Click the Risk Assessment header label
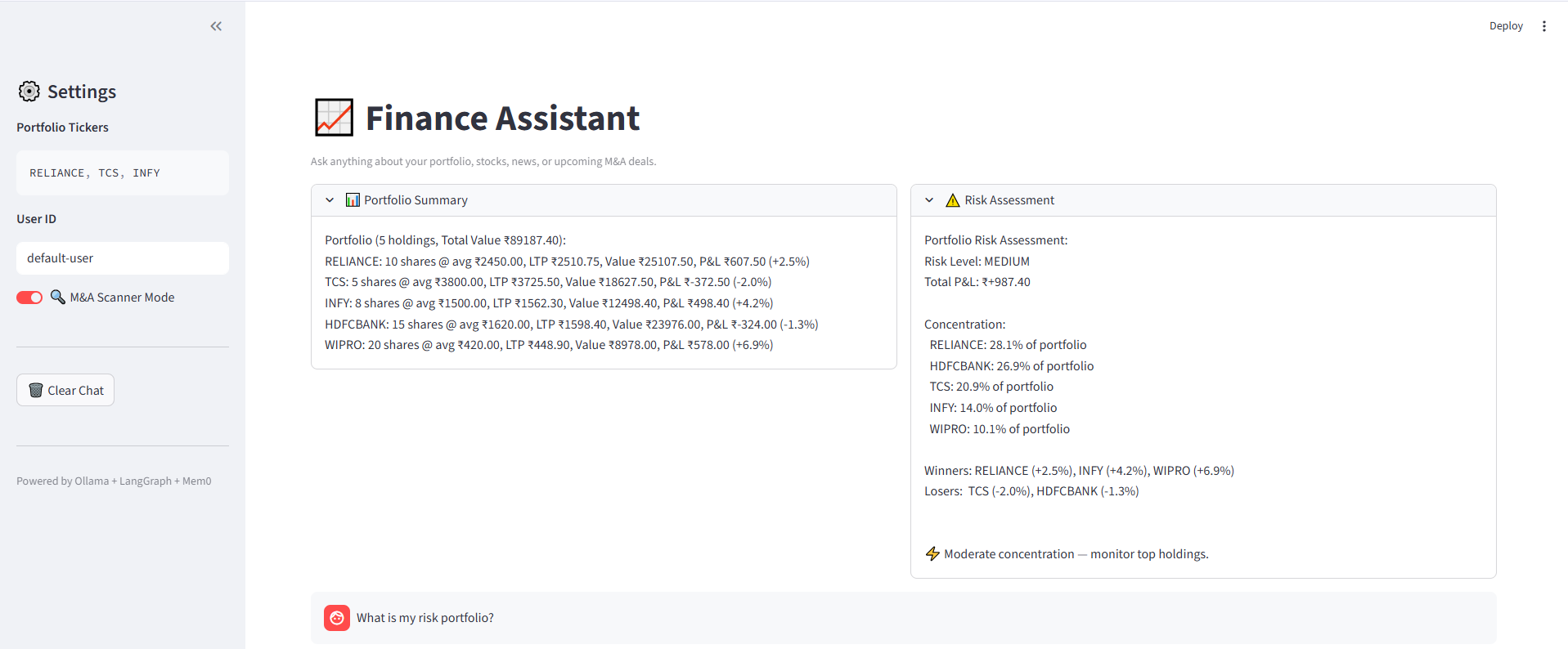The width and height of the screenshot is (1568, 649). [1009, 200]
